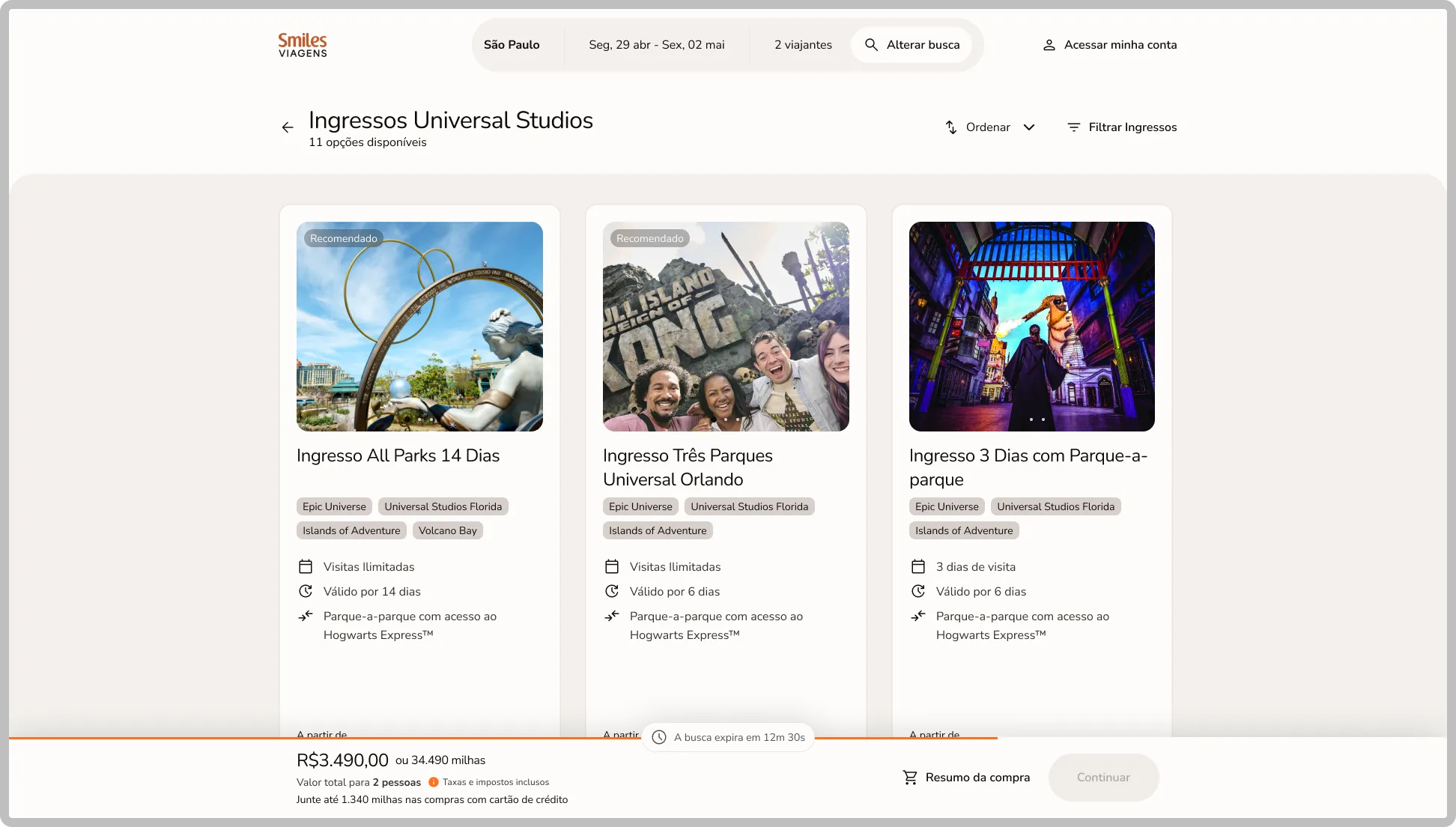Click the back arrow beside Ingressos Universal Studios
Viewport: 1456px width, 827px height.
pyautogui.click(x=288, y=127)
